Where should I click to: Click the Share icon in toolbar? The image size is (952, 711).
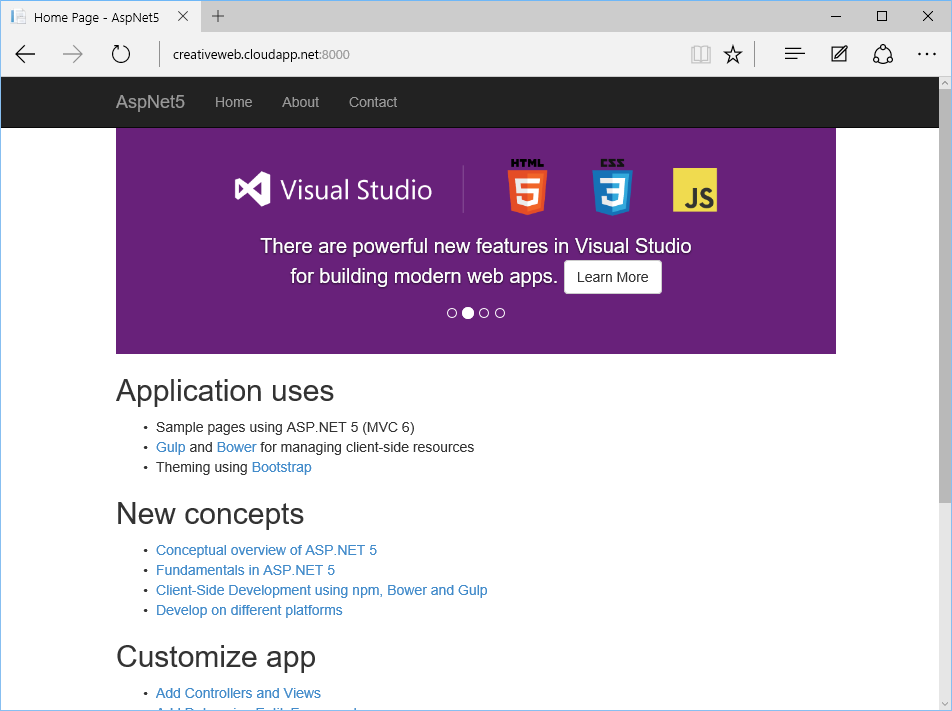[x=883, y=54]
